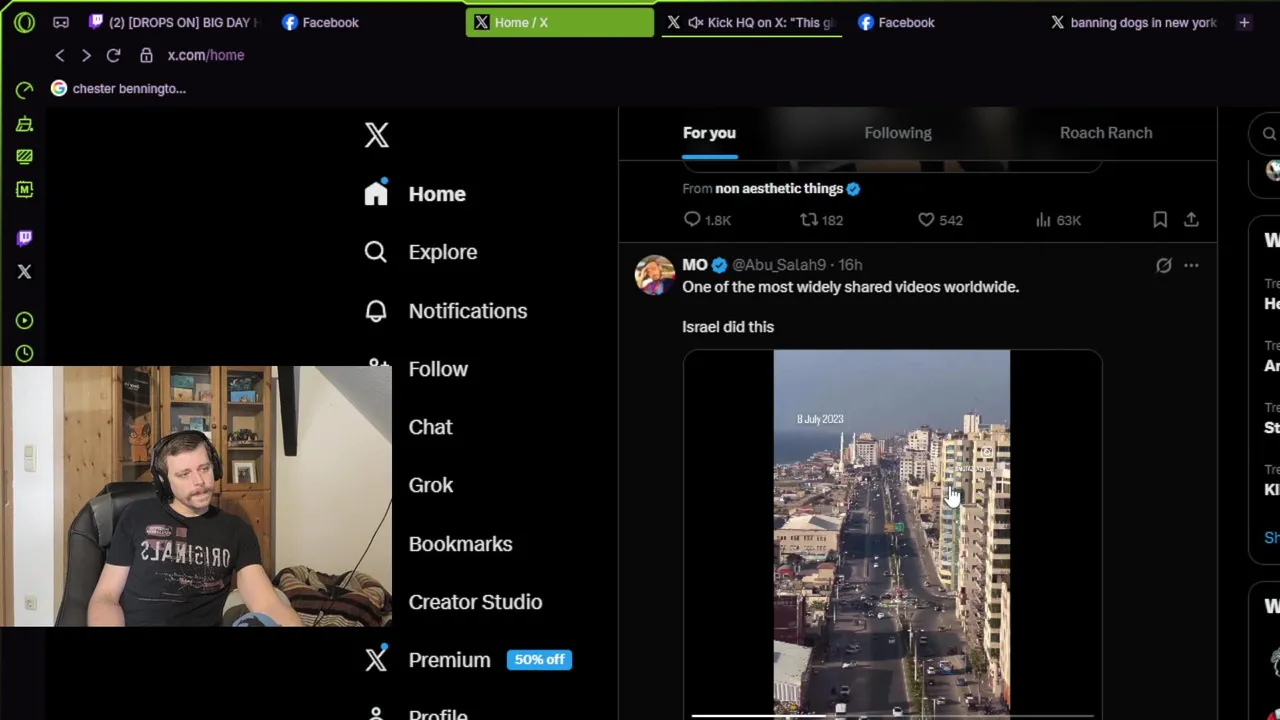This screenshot has width=1280, height=720.
Task: Repost the post with 182 reposts
Action: [822, 220]
